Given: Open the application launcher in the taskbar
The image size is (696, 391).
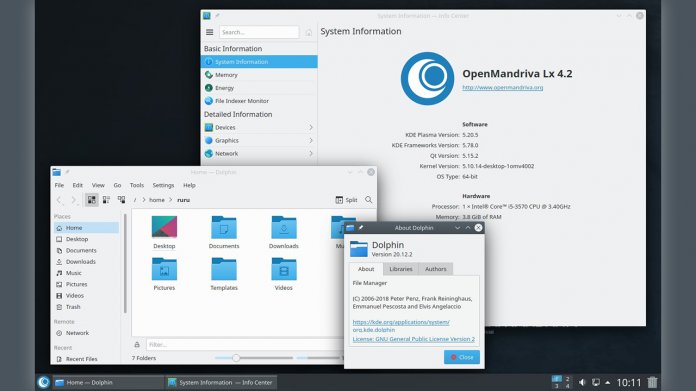Looking at the screenshot, I should pyautogui.click(x=44, y=382).
